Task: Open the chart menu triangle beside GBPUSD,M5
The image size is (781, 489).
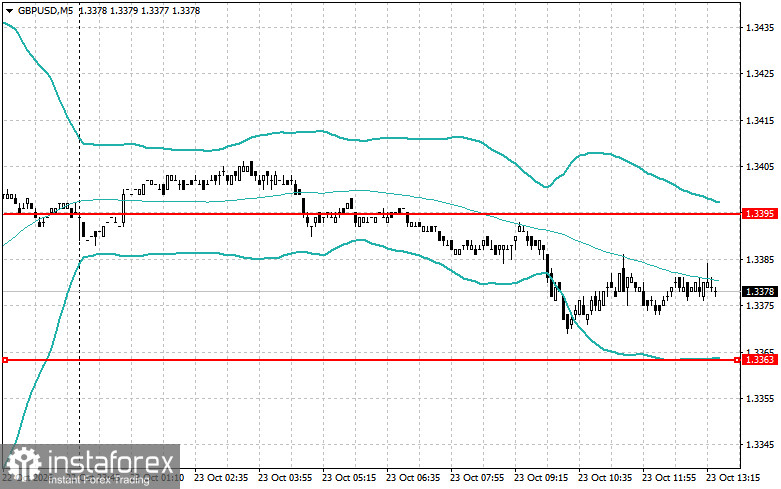Action: (9, 11)
